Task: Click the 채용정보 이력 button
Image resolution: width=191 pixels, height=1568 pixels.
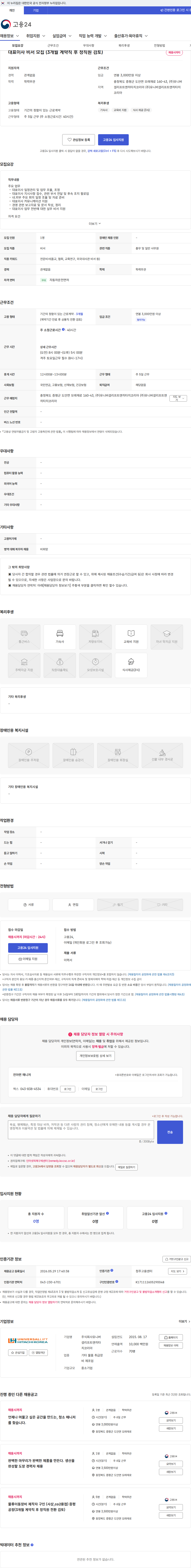Action: [x=171, y=1345]
